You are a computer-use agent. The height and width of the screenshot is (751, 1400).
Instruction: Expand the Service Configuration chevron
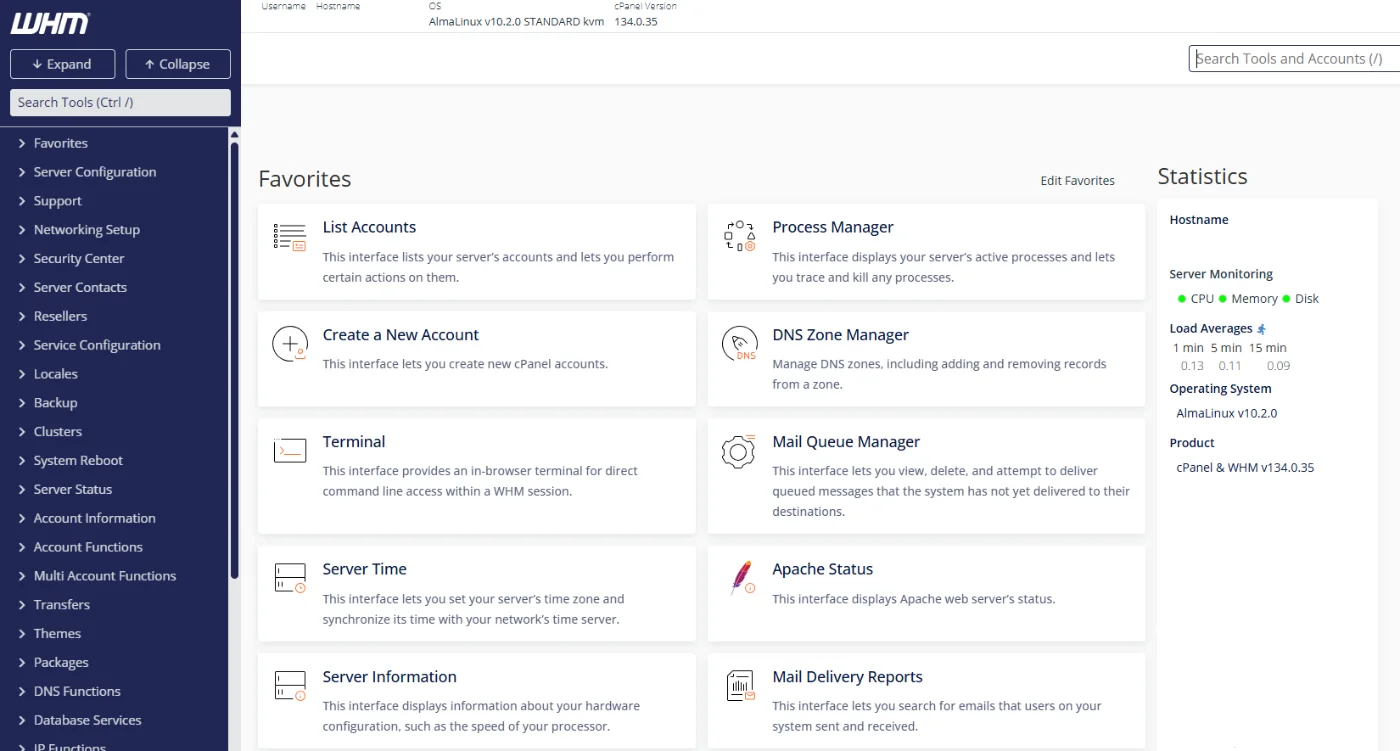point(22,346)
